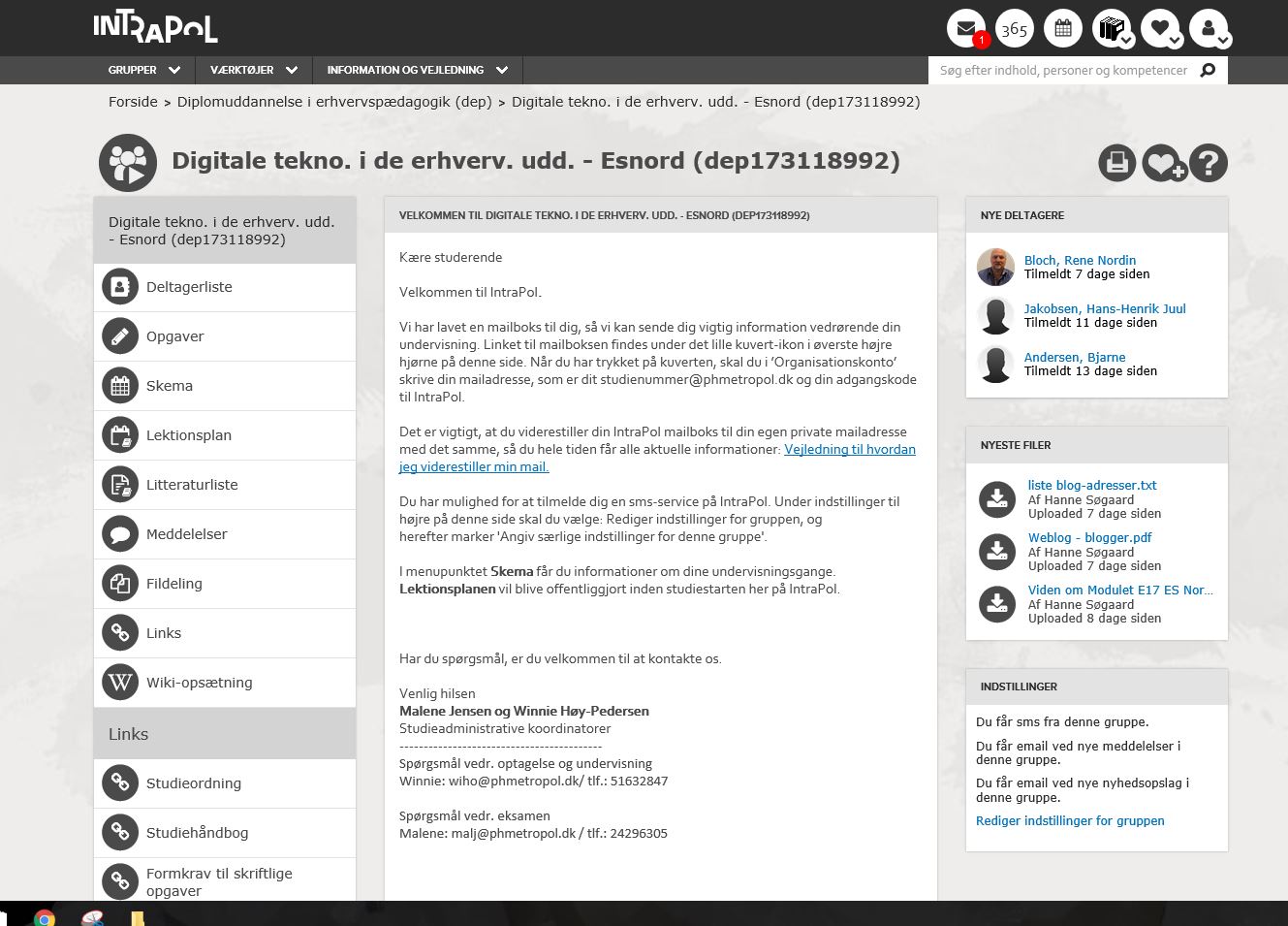Open Meddelelser speech bubble icon
The width and height of the screenshot is (1288, 926).
(x=120, y=534)
